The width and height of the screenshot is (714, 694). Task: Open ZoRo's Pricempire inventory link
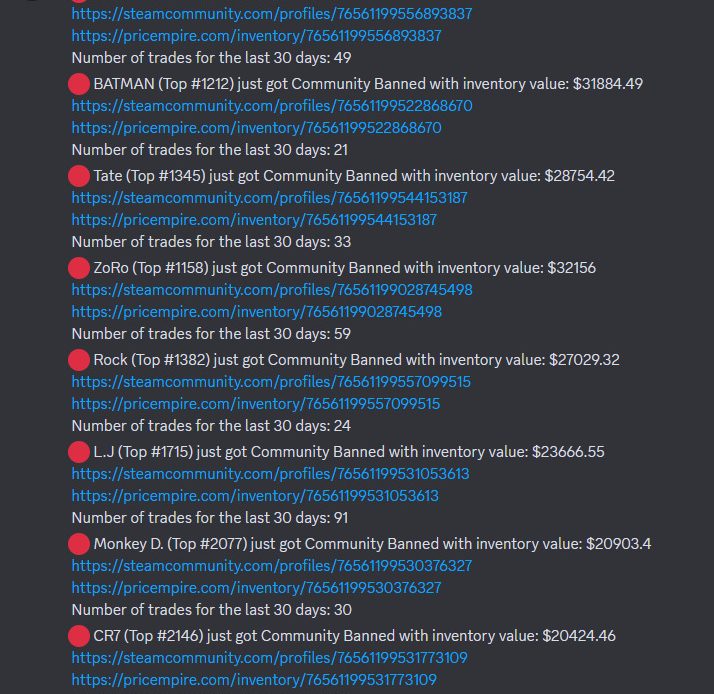tap(256, 312)
